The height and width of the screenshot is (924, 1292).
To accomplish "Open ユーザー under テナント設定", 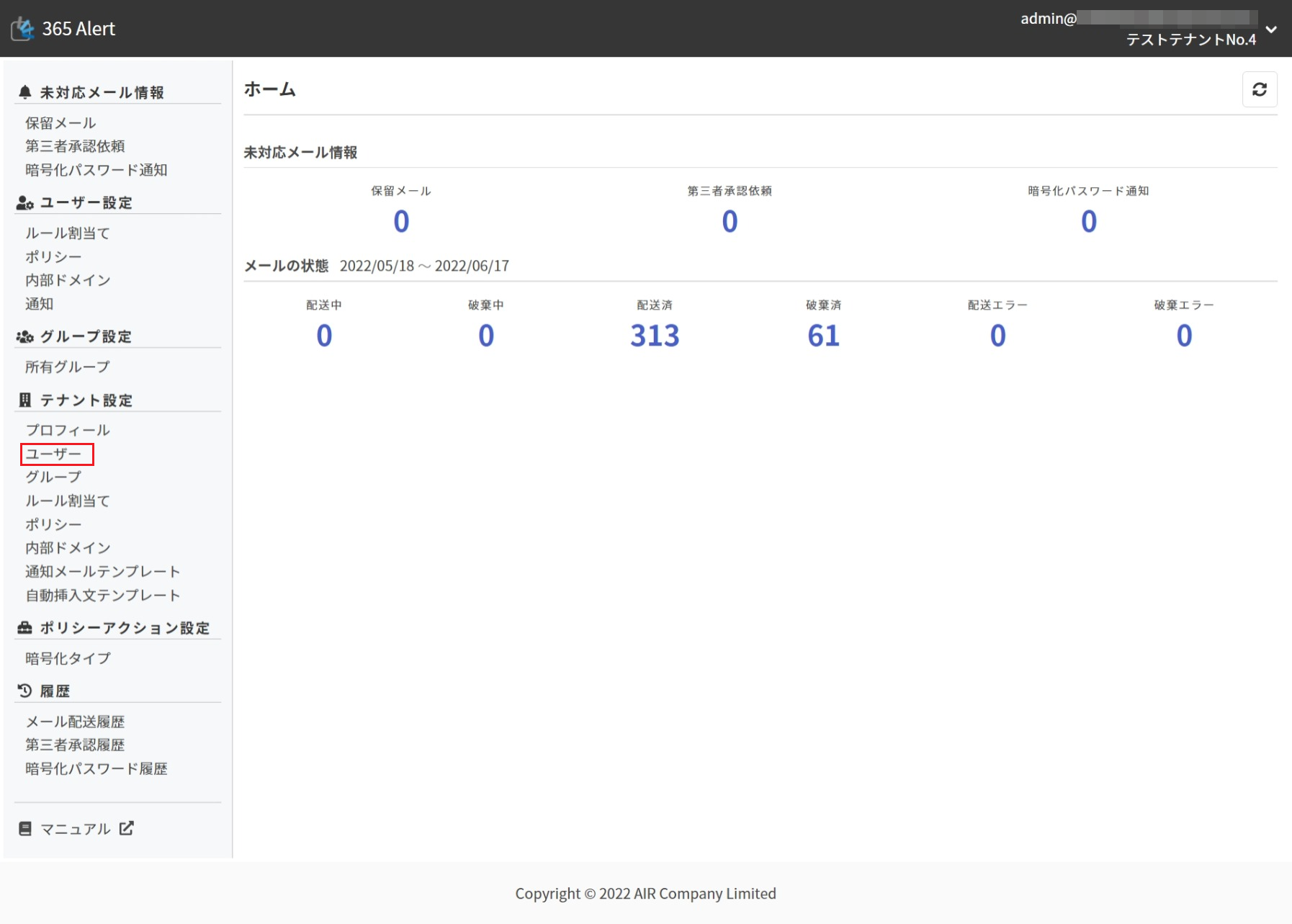I will tap(54, 454).
